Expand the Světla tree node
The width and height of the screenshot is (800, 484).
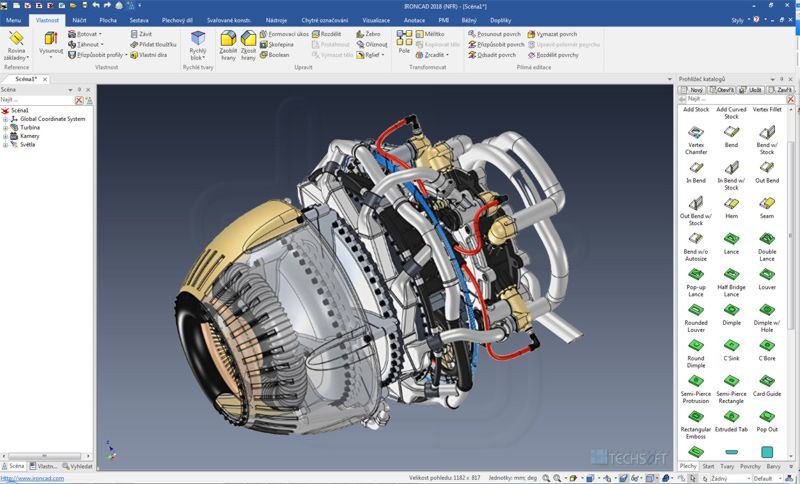click(x=6, y=145)
